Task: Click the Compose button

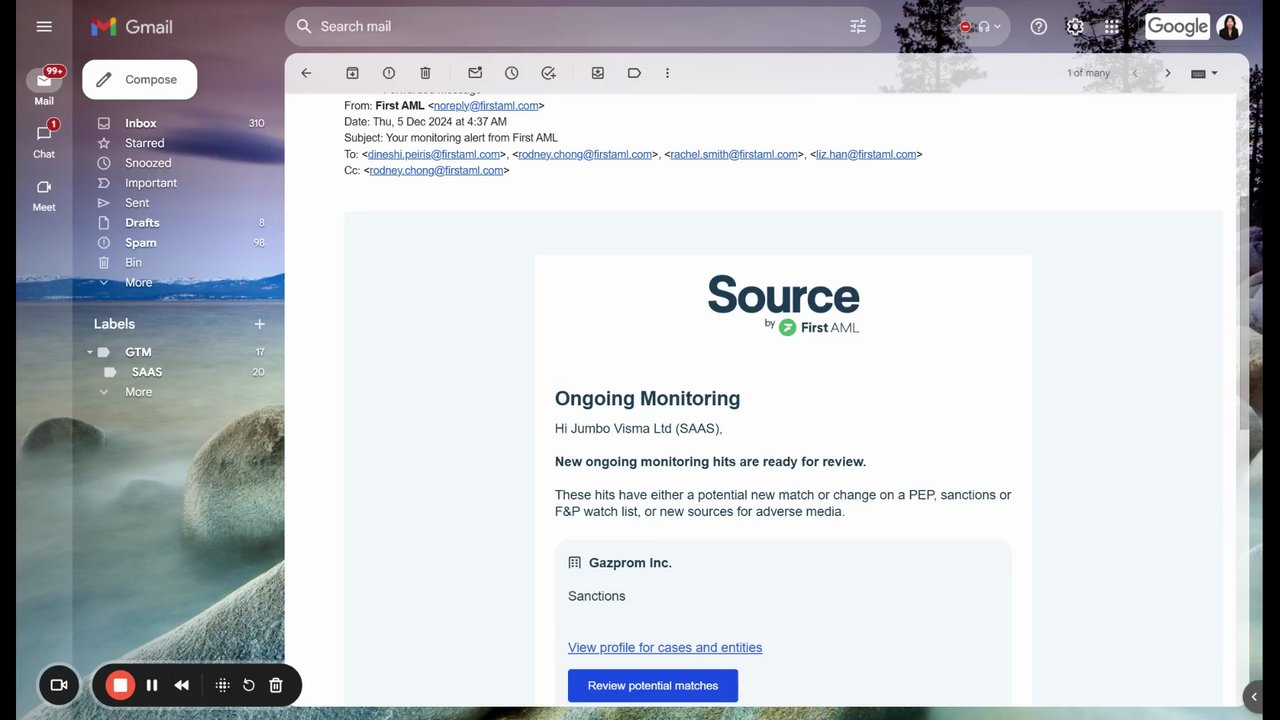Action: click(x=140, y=80)
